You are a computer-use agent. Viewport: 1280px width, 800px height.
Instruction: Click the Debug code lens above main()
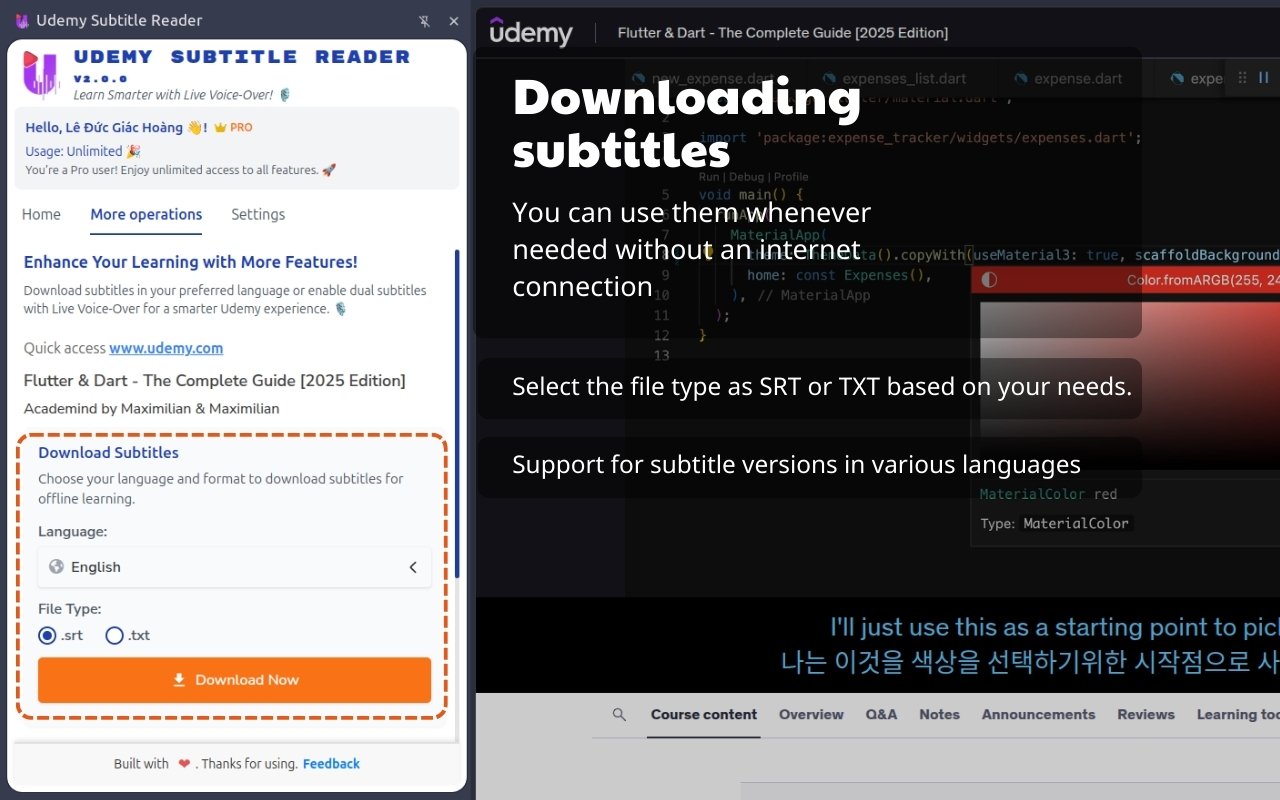click(x=745, y=177)
